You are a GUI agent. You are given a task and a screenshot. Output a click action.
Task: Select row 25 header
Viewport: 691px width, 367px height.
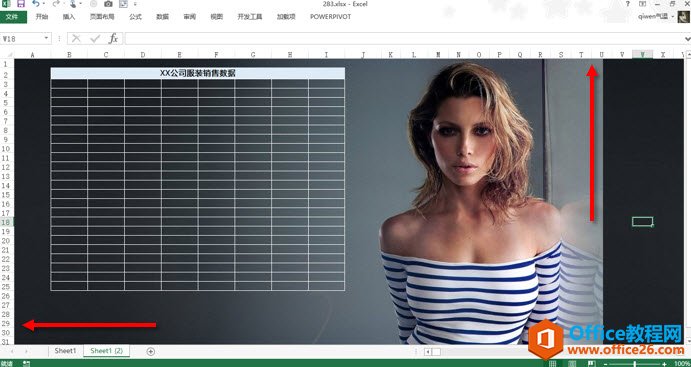point(7,286)
